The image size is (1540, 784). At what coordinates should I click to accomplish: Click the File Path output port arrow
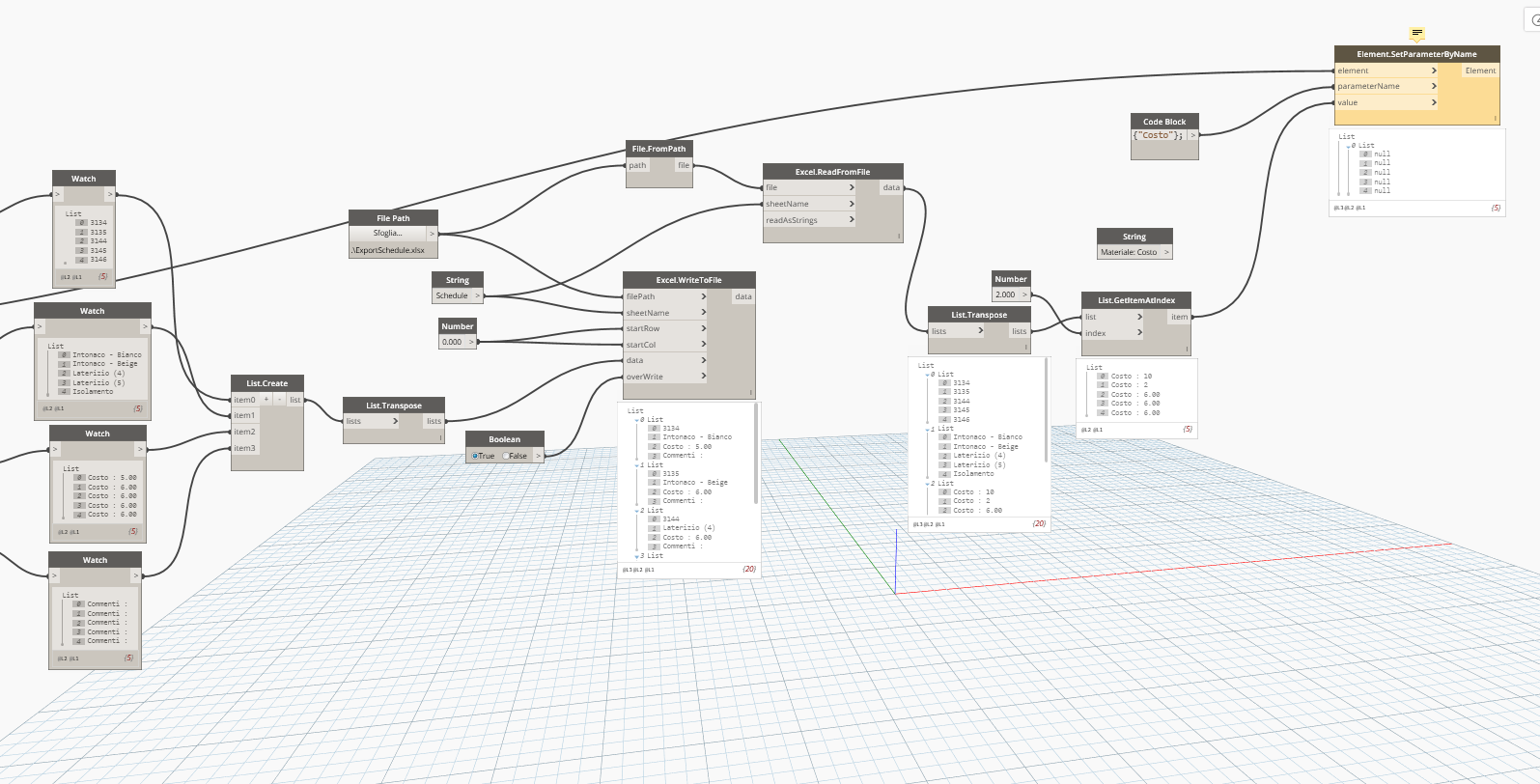432,234
